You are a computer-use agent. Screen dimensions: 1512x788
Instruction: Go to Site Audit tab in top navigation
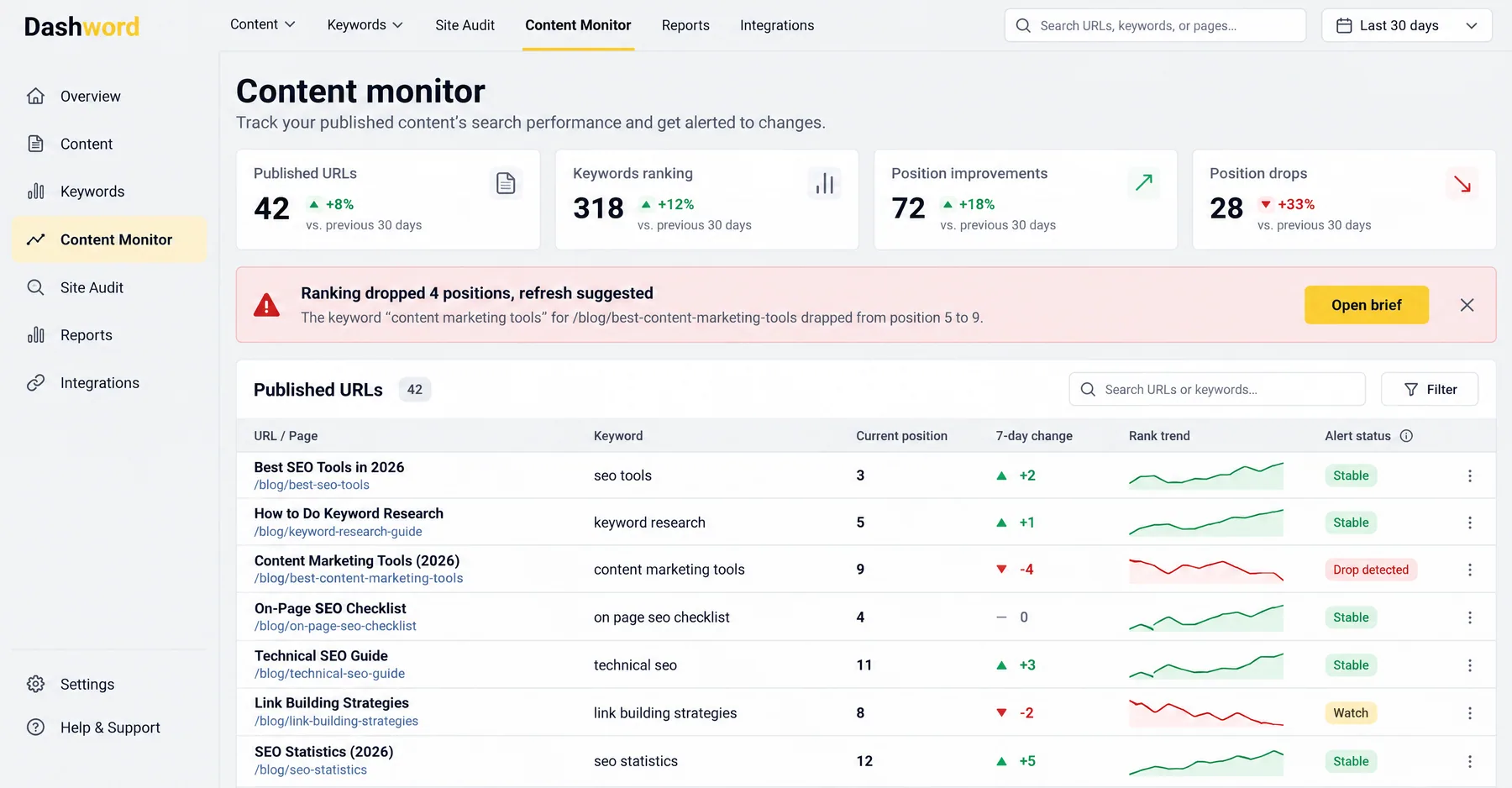465,25
